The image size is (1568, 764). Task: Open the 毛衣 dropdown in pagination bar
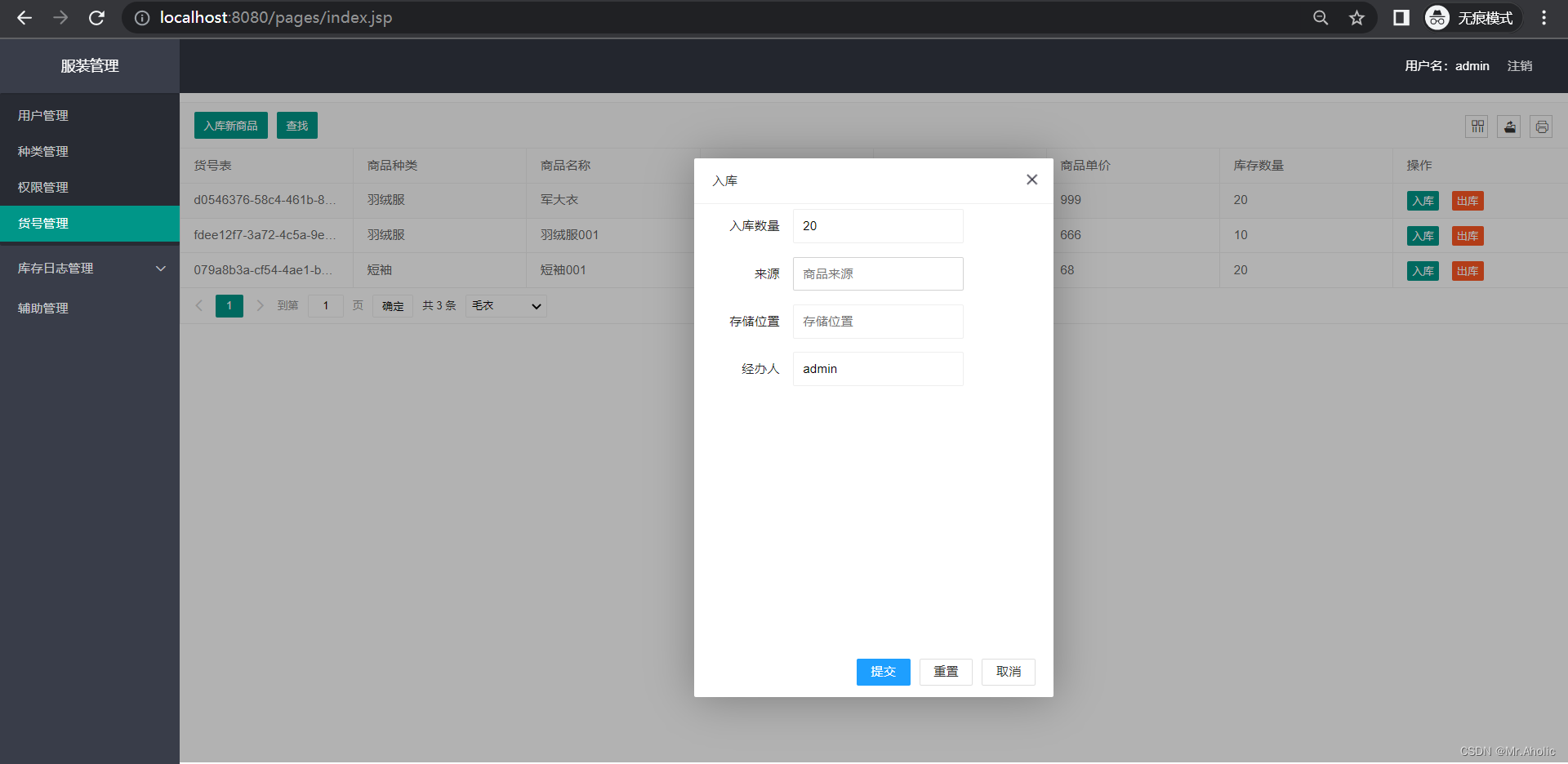tap(506, 306)
